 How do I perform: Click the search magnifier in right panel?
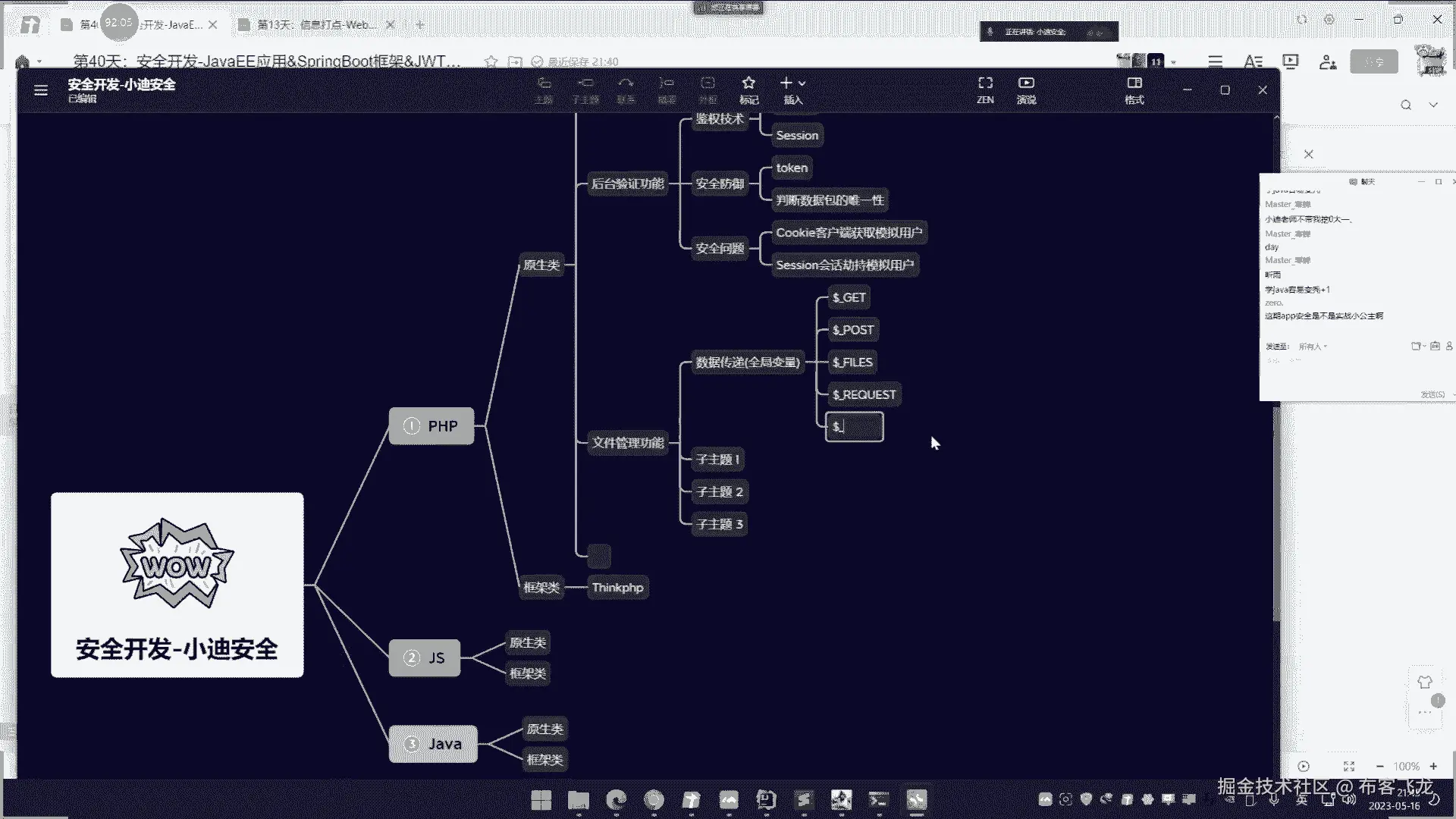click(1406, 105)
